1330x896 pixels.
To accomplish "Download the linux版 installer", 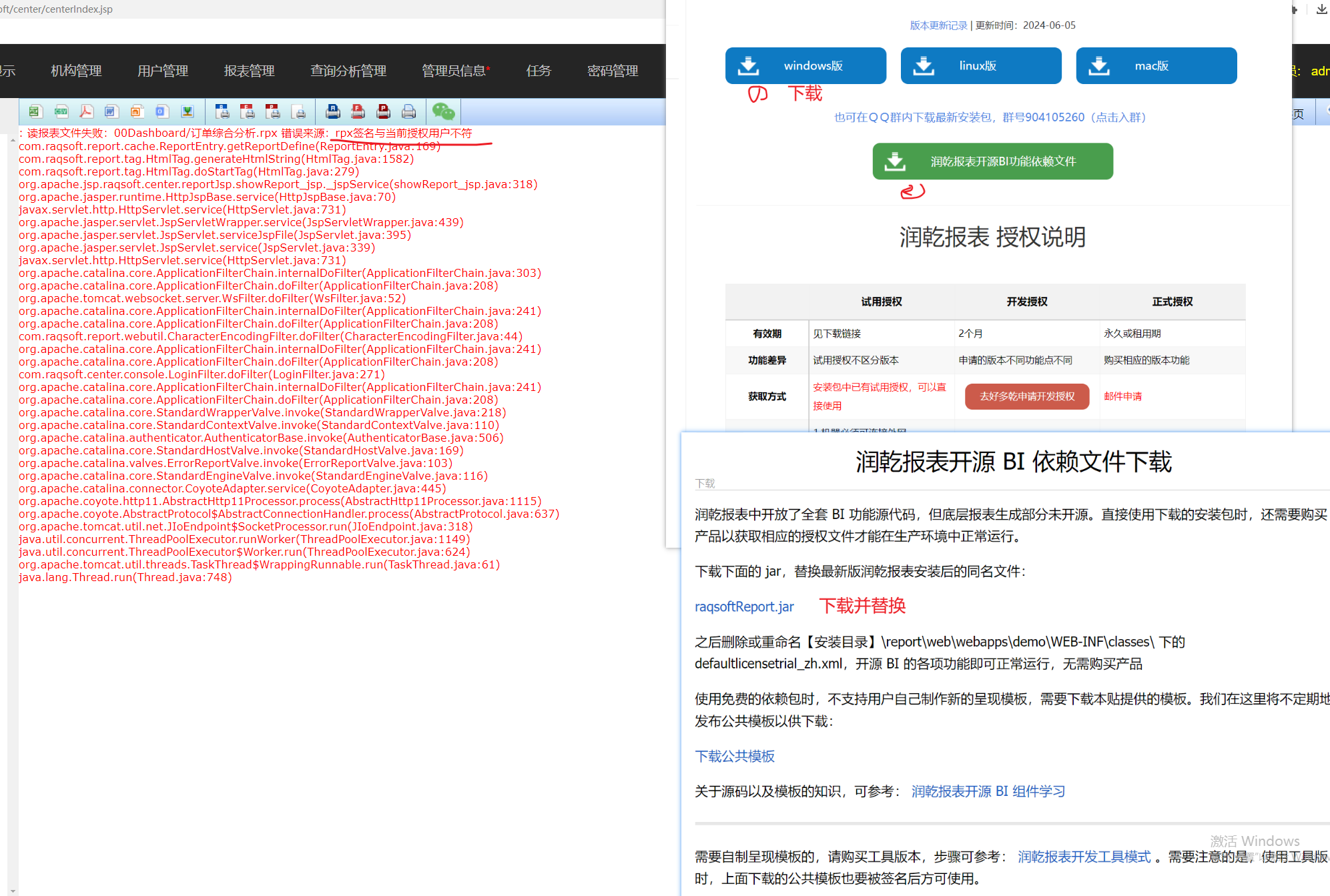I will [980, 65].
